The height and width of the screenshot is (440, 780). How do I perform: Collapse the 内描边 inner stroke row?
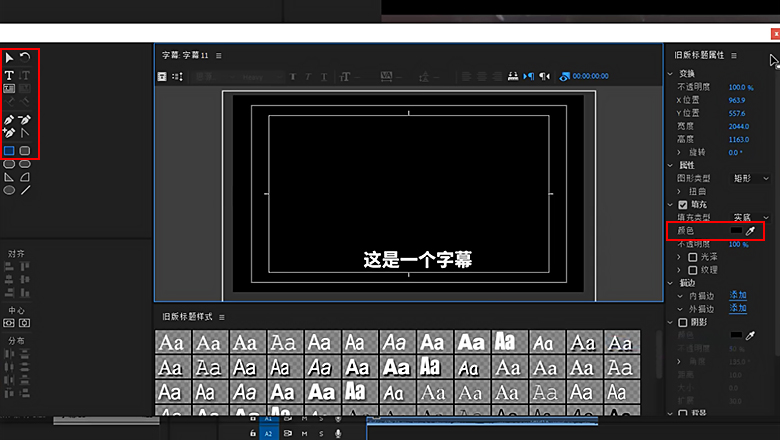click(680, 296)
